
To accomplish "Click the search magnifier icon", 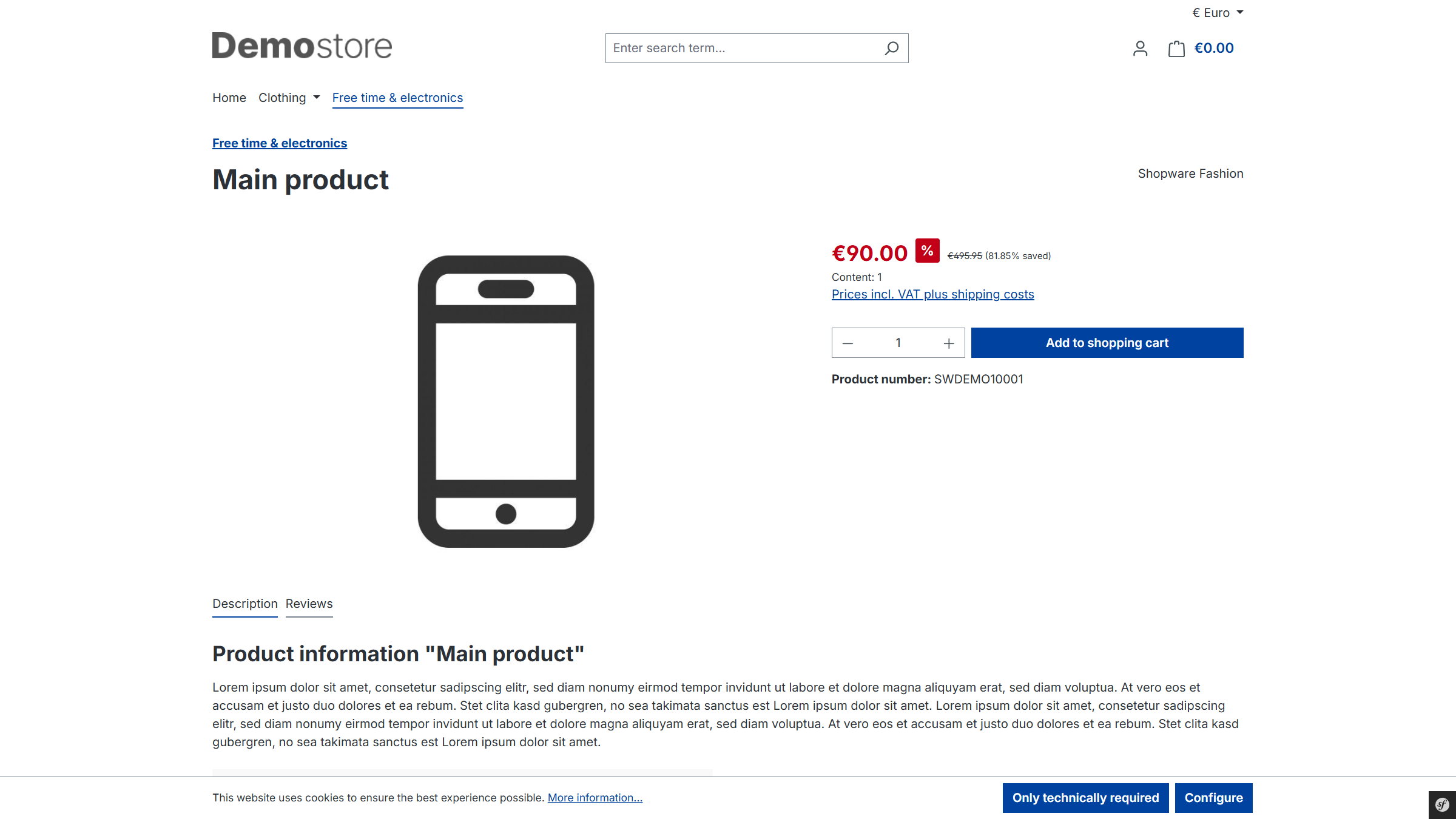I will (891, 48).
